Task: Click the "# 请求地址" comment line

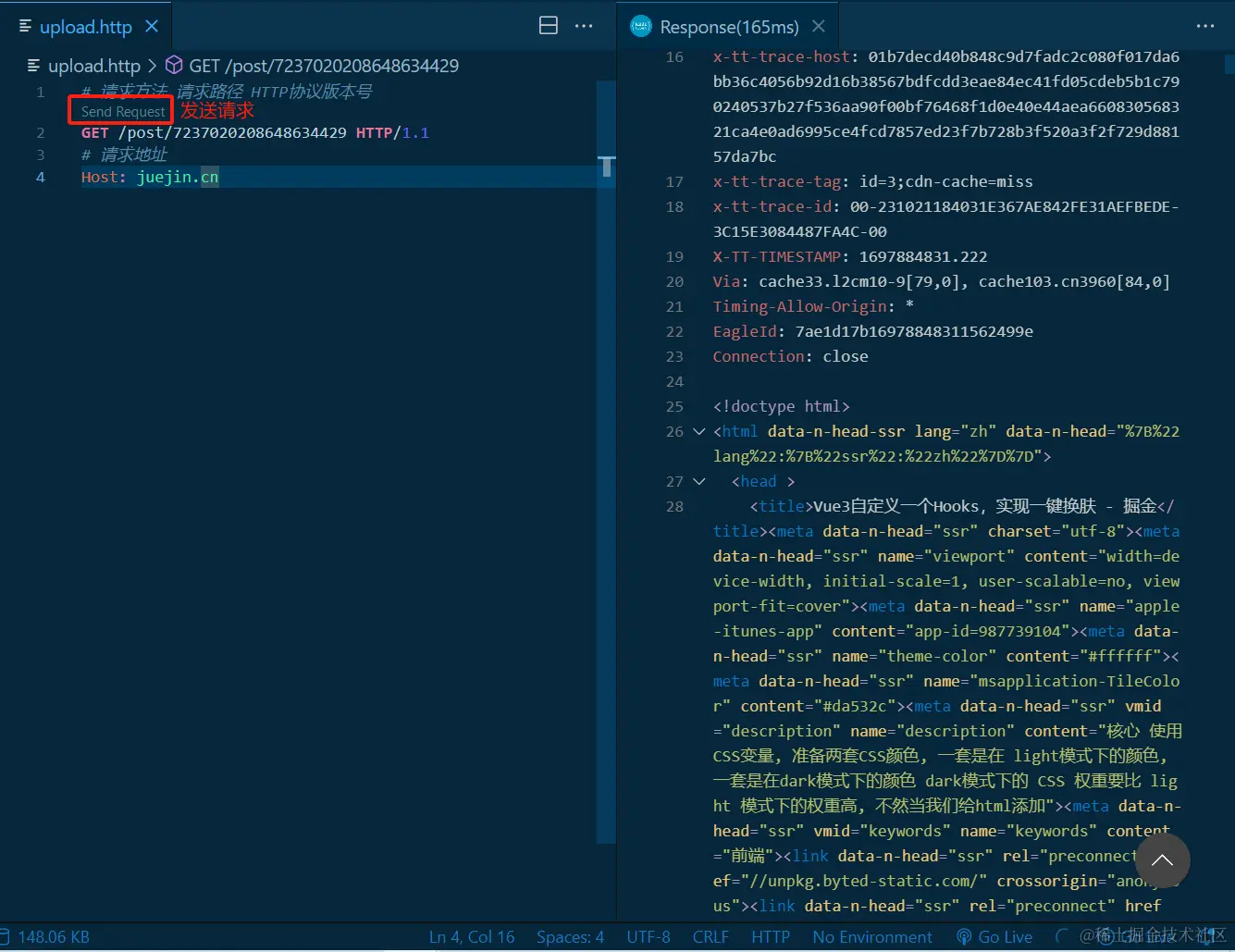Action: click(x=125, y=155)
